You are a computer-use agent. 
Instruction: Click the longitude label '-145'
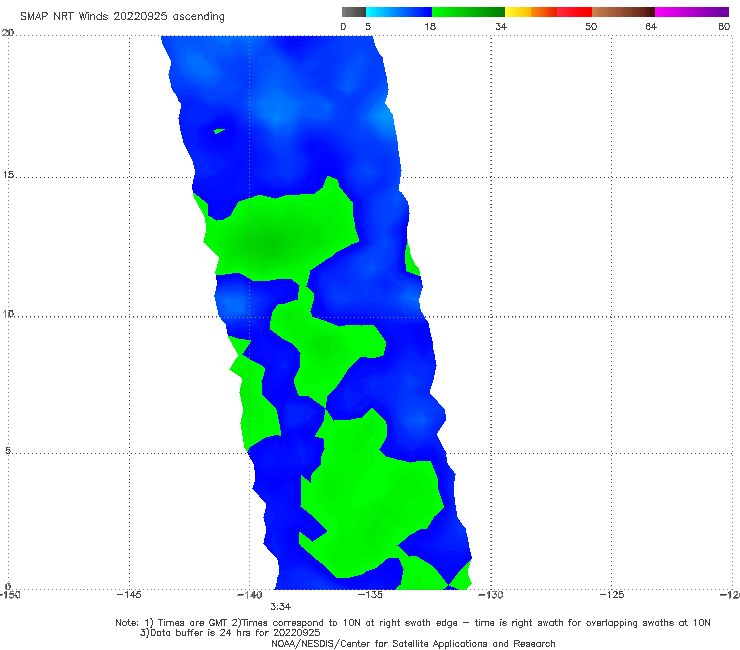129,595
